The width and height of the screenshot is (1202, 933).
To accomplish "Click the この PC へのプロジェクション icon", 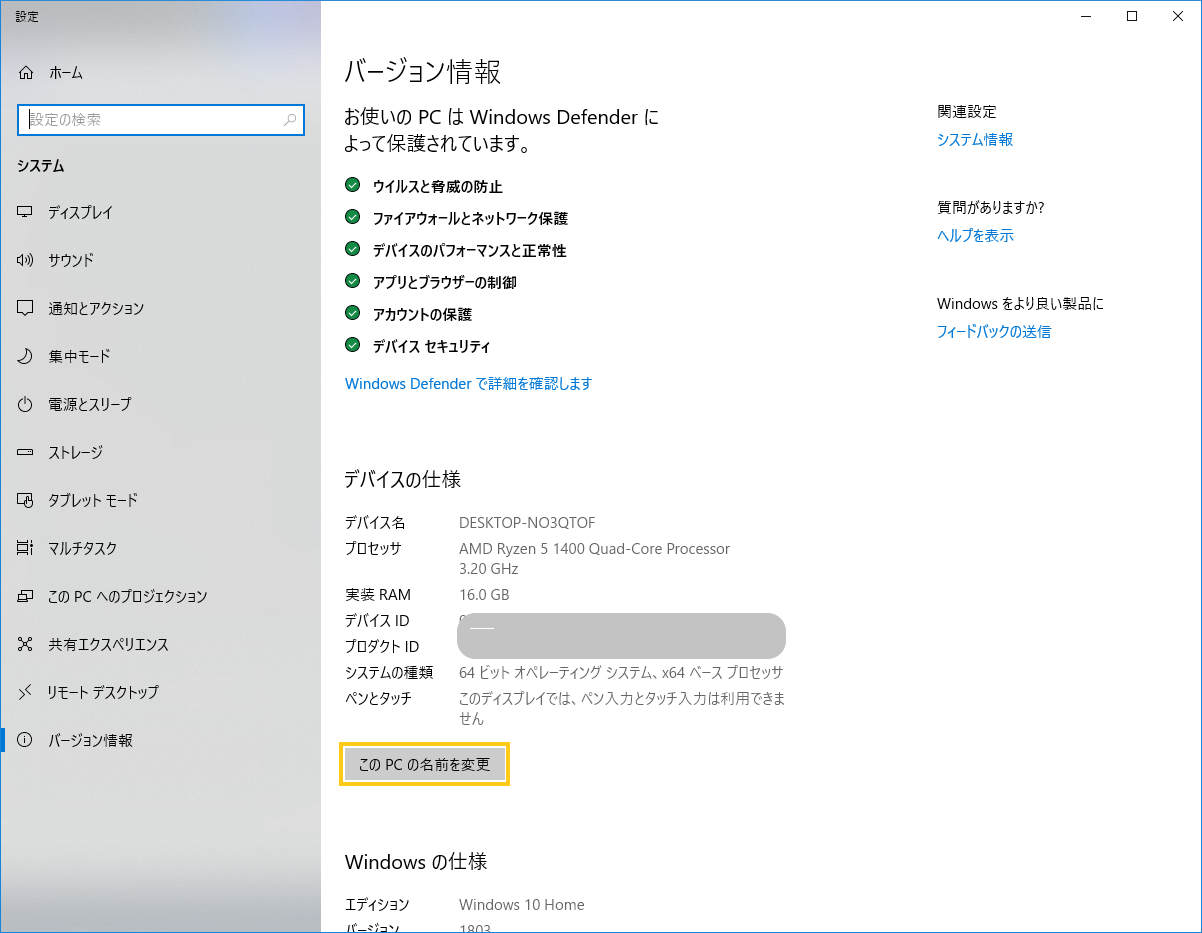I will click(x=26, y=596).
